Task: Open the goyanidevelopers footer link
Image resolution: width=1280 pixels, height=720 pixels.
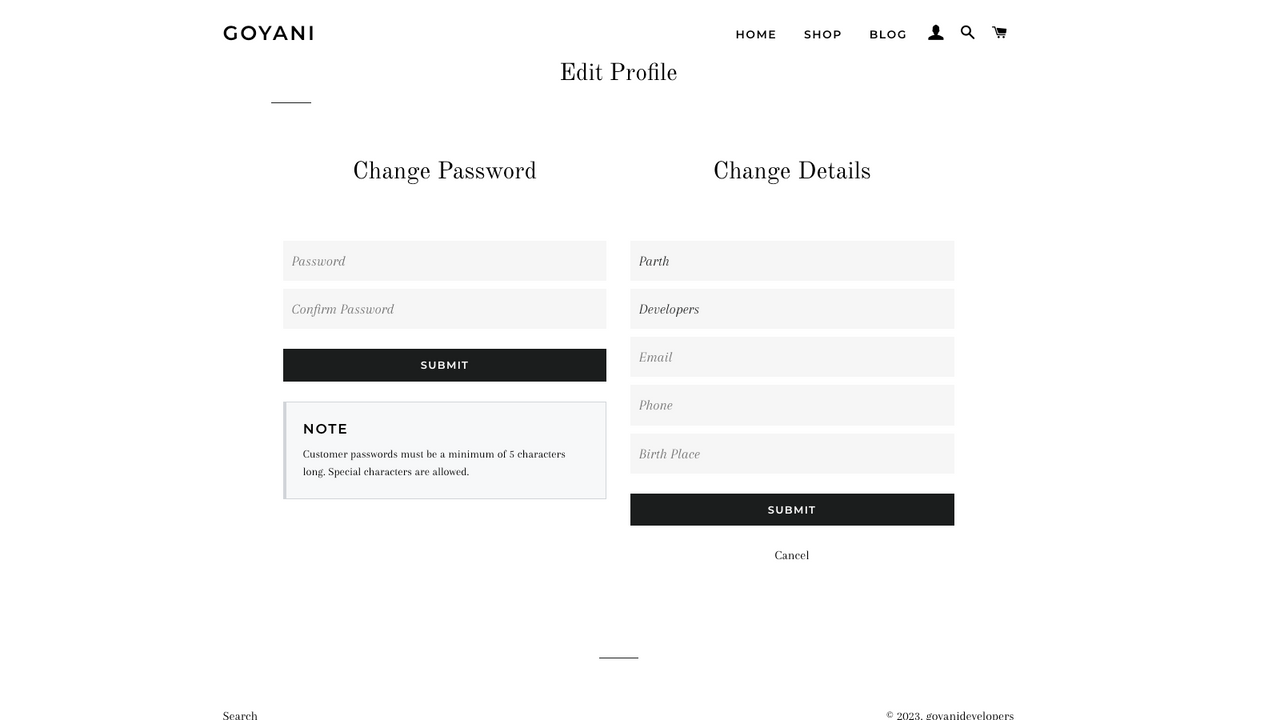Action: coord(970,715)
